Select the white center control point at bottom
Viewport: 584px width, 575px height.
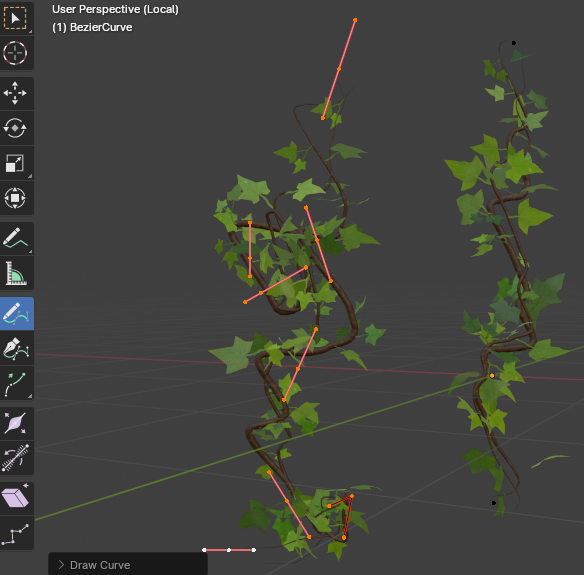[229, 550]
